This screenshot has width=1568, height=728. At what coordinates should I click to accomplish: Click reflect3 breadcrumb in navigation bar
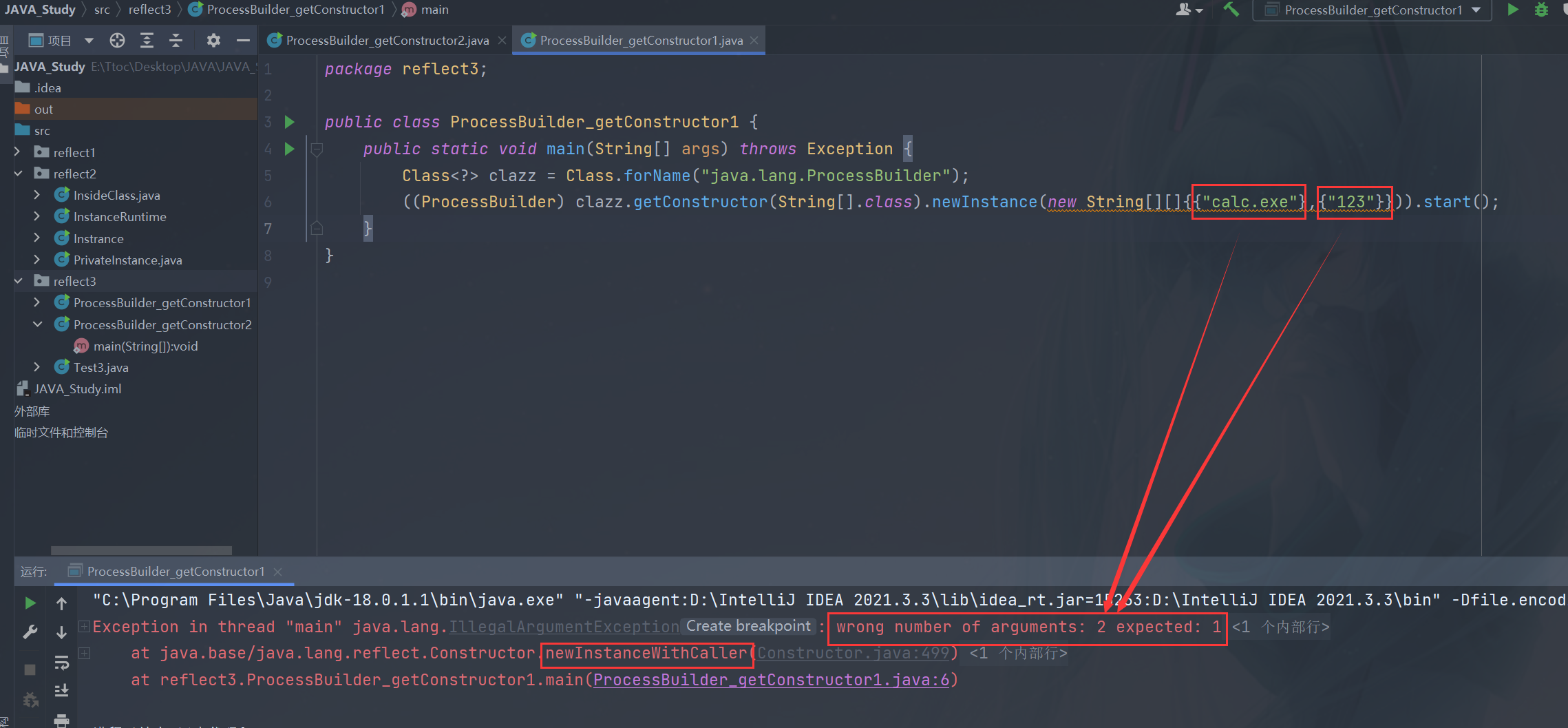[x=149, y=10]
